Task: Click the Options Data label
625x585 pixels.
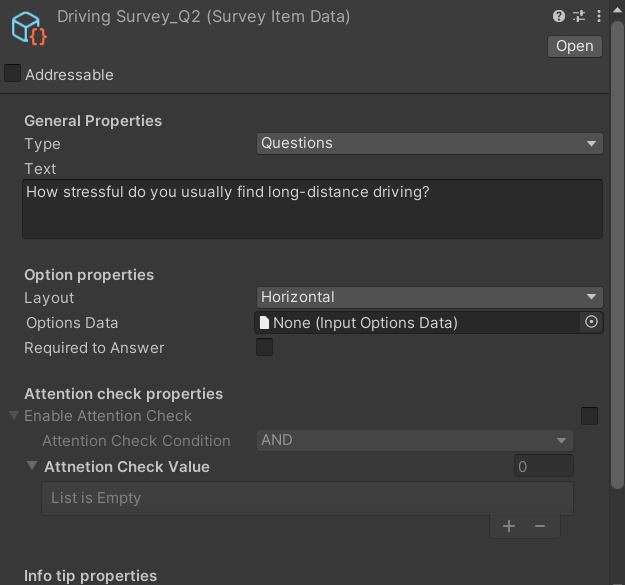Action: click(x=72, y=323)
